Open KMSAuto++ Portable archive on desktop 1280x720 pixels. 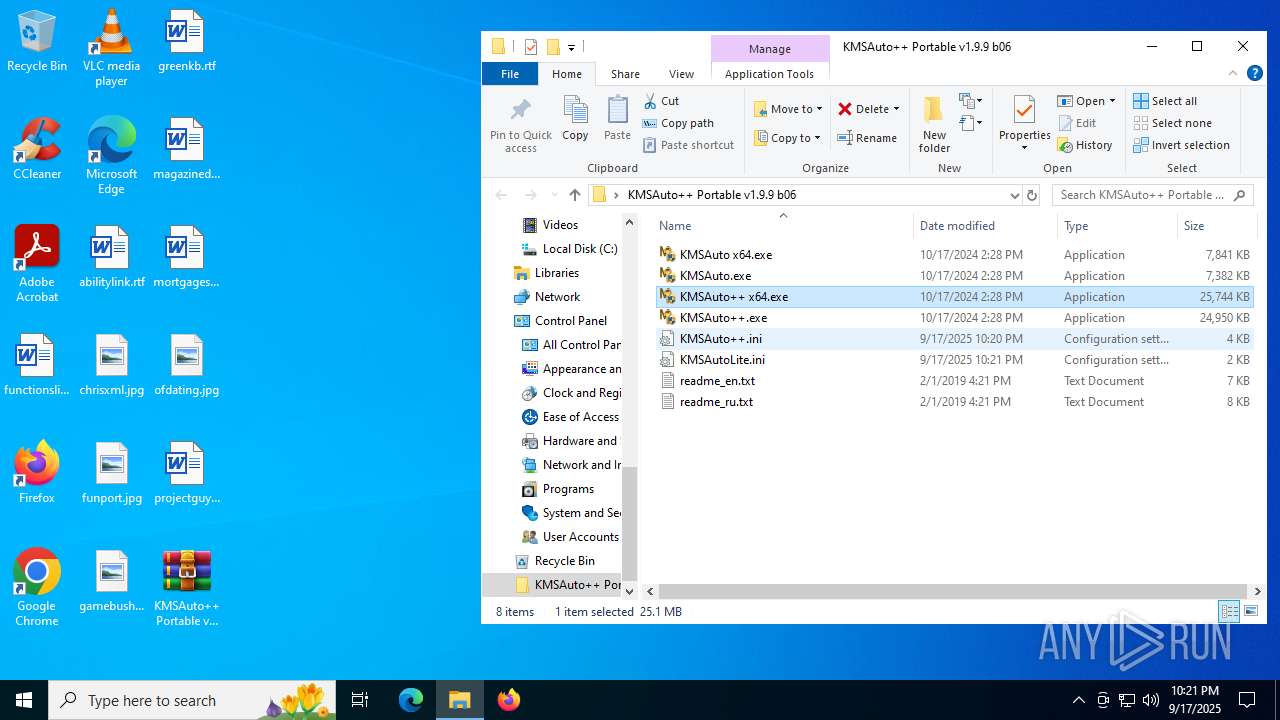tap(186, 588)
